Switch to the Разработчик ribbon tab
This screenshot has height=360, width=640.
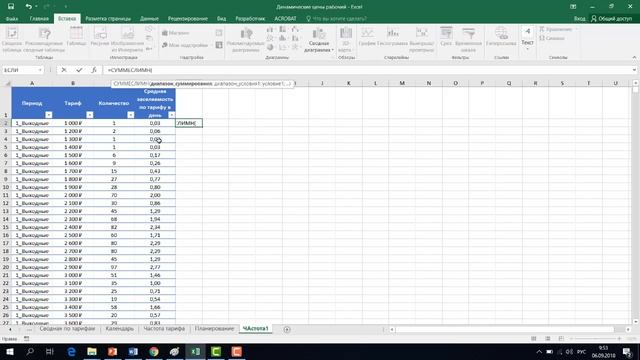pos(250,19)
